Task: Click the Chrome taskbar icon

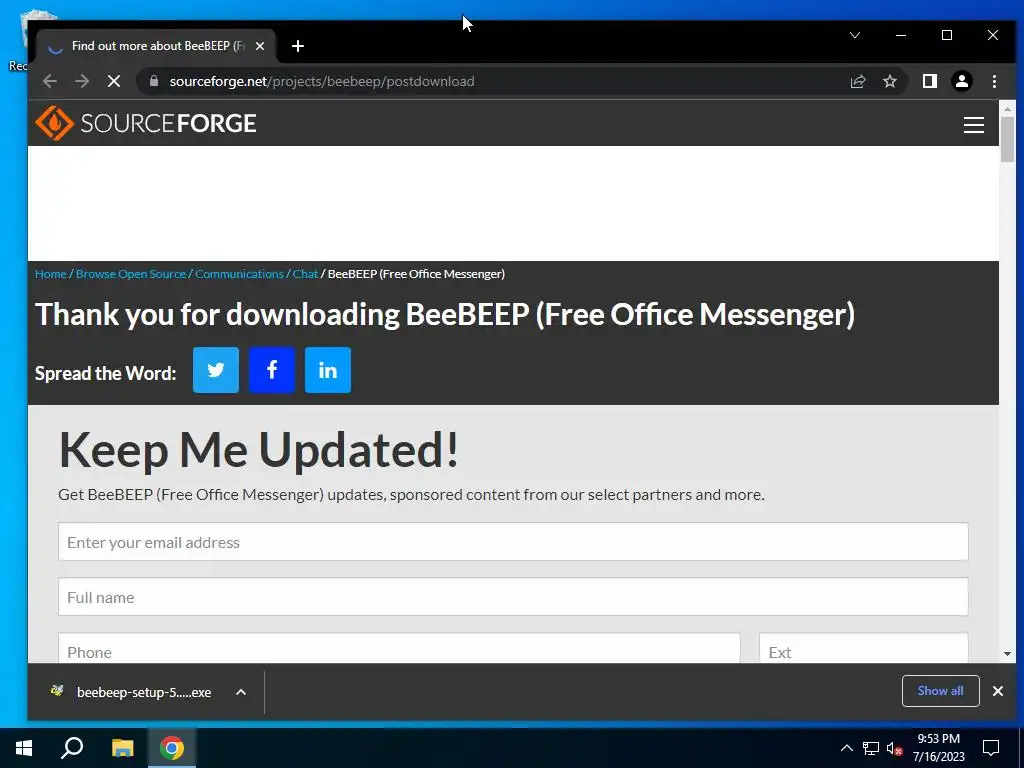Action: click(x=172, y=748)
